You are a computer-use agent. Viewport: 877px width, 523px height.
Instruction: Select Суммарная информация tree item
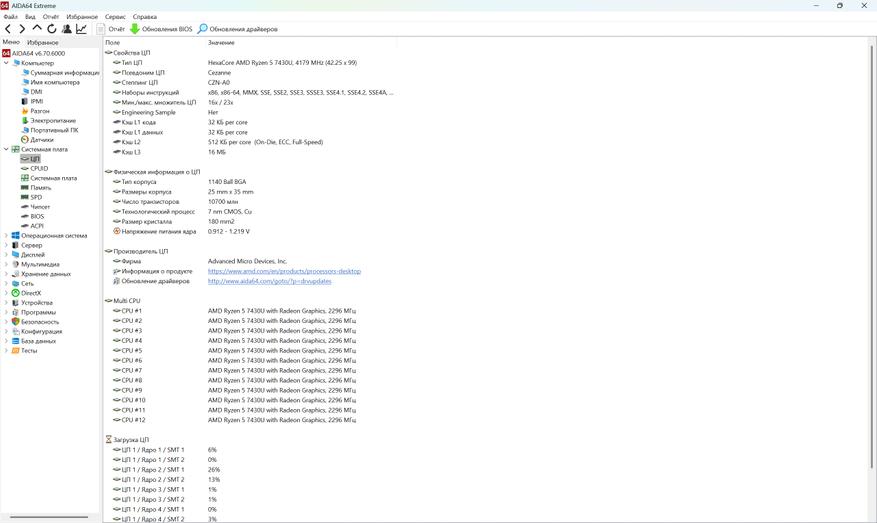click(60, 73)
